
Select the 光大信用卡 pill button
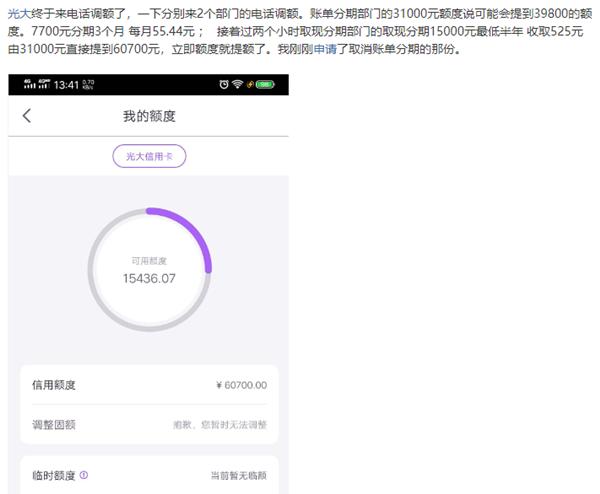pos(149,156)
